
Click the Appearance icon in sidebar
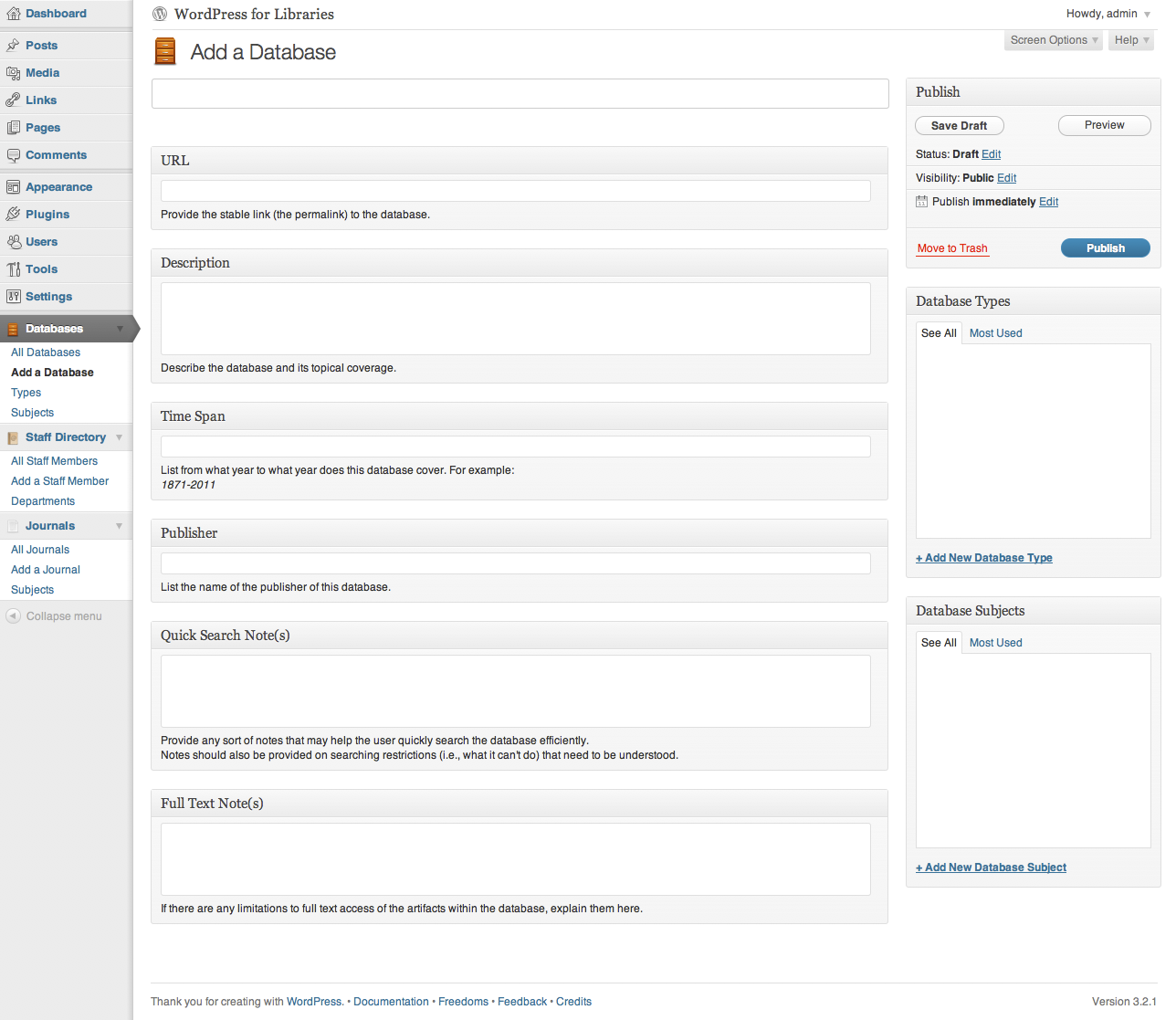(13, 187)
